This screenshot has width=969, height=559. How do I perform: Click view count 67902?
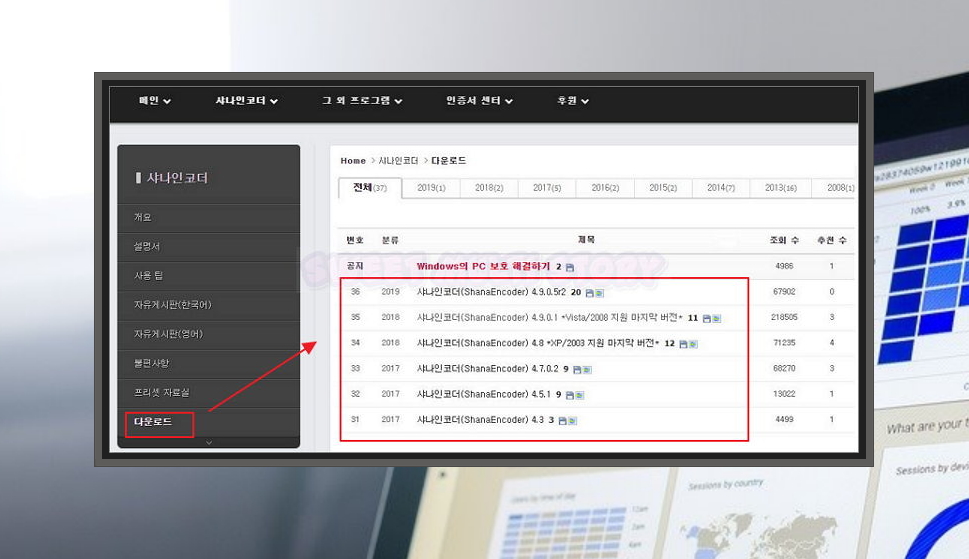[784, 292]
